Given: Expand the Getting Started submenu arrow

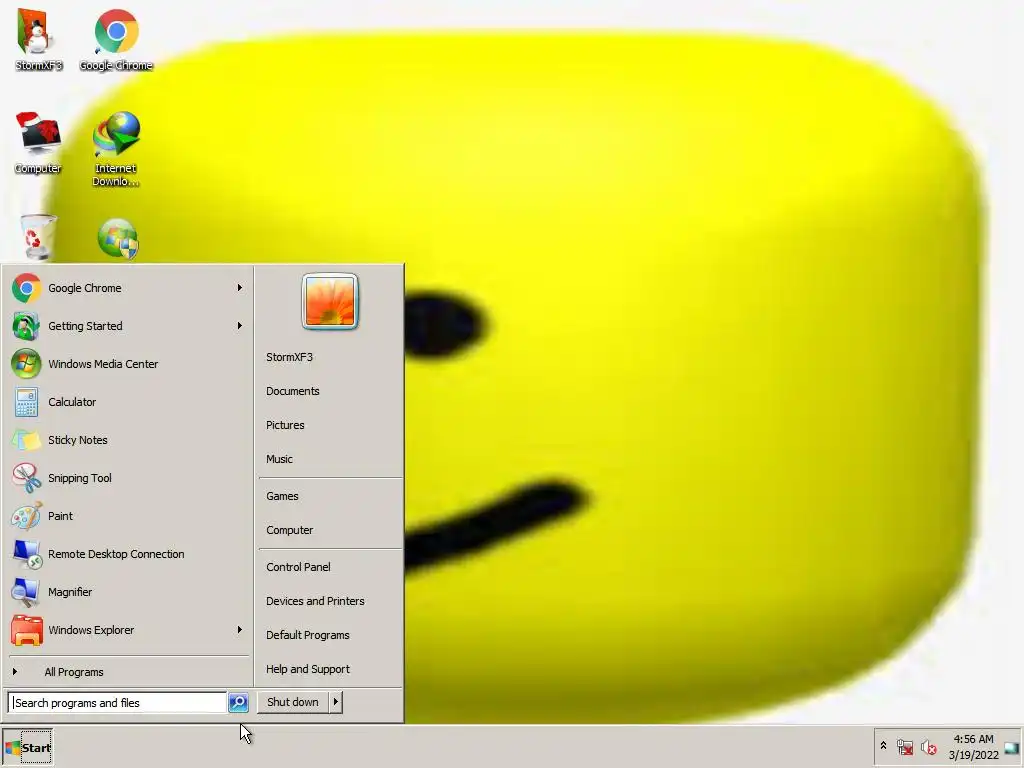Looking at the screenshot, I should 240,325.
